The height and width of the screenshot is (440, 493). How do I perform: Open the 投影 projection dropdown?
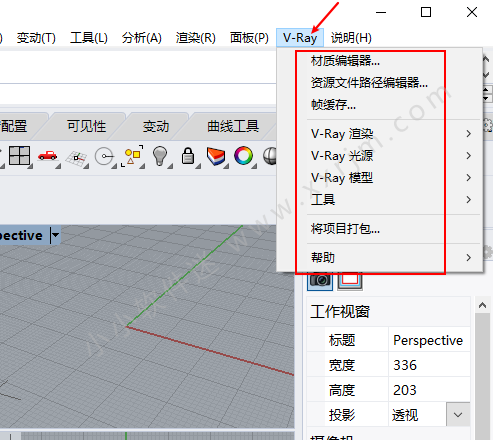tap(458, 415)
